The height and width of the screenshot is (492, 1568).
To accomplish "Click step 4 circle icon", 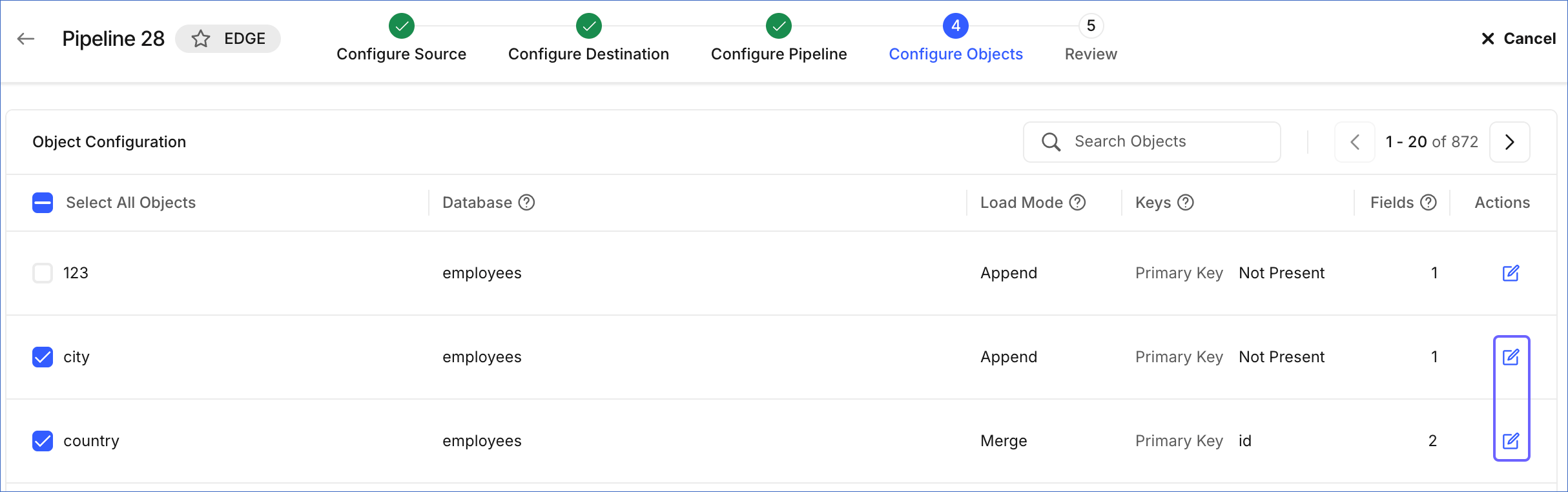I will coord(956,26).
